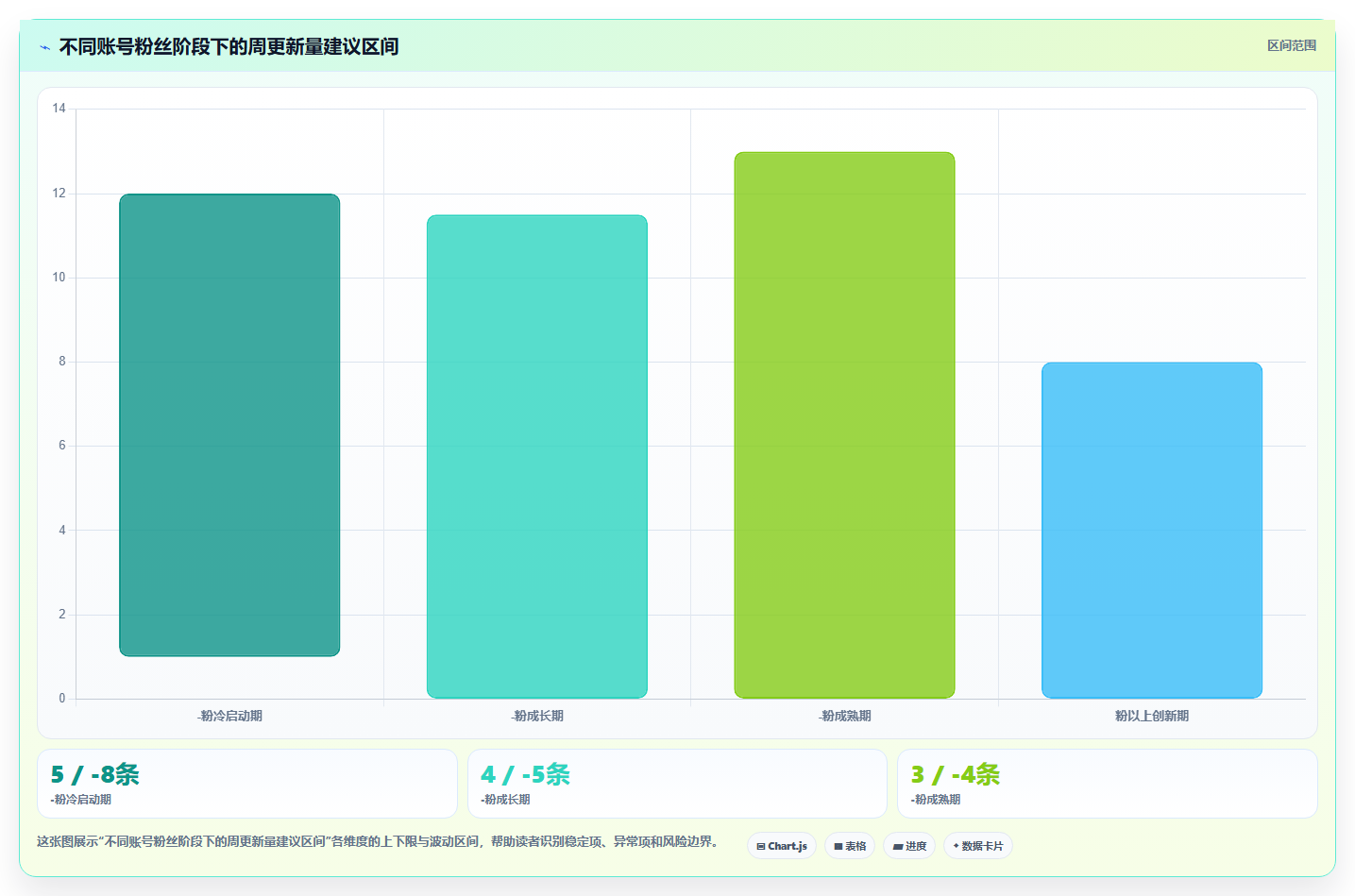Open the 4 / -5条 summary card

[x=677, y=784]
